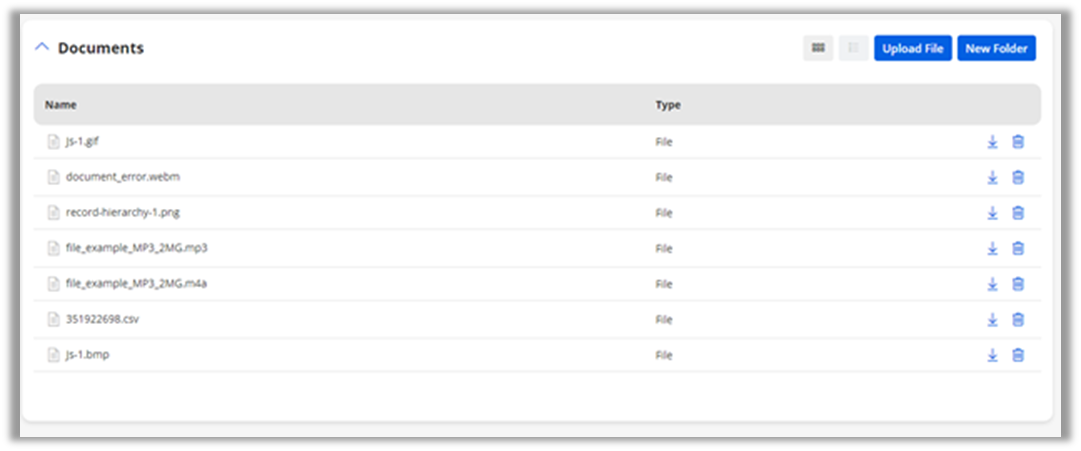The image size is (1081, 451).
Task: Download the Js-1.bmp file
Action: [x=992, y=355]
